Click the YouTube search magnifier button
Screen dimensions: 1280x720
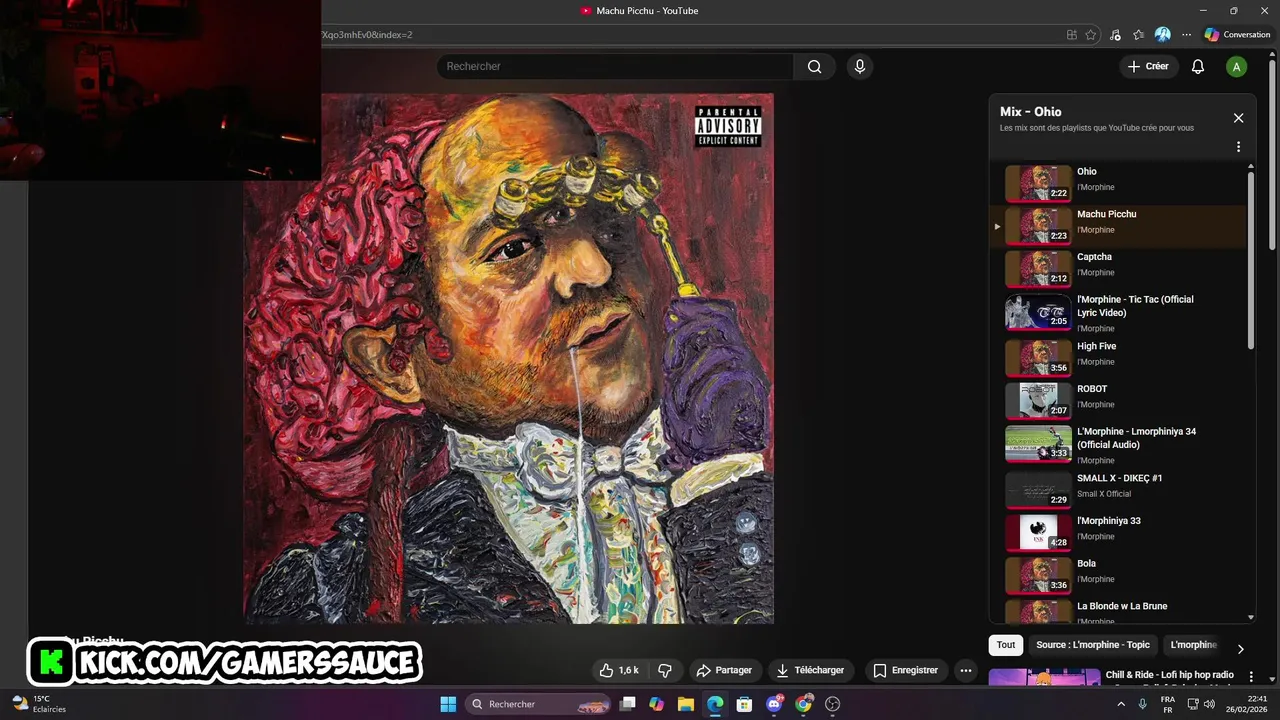pyautogui.click(x=814, y=67)
